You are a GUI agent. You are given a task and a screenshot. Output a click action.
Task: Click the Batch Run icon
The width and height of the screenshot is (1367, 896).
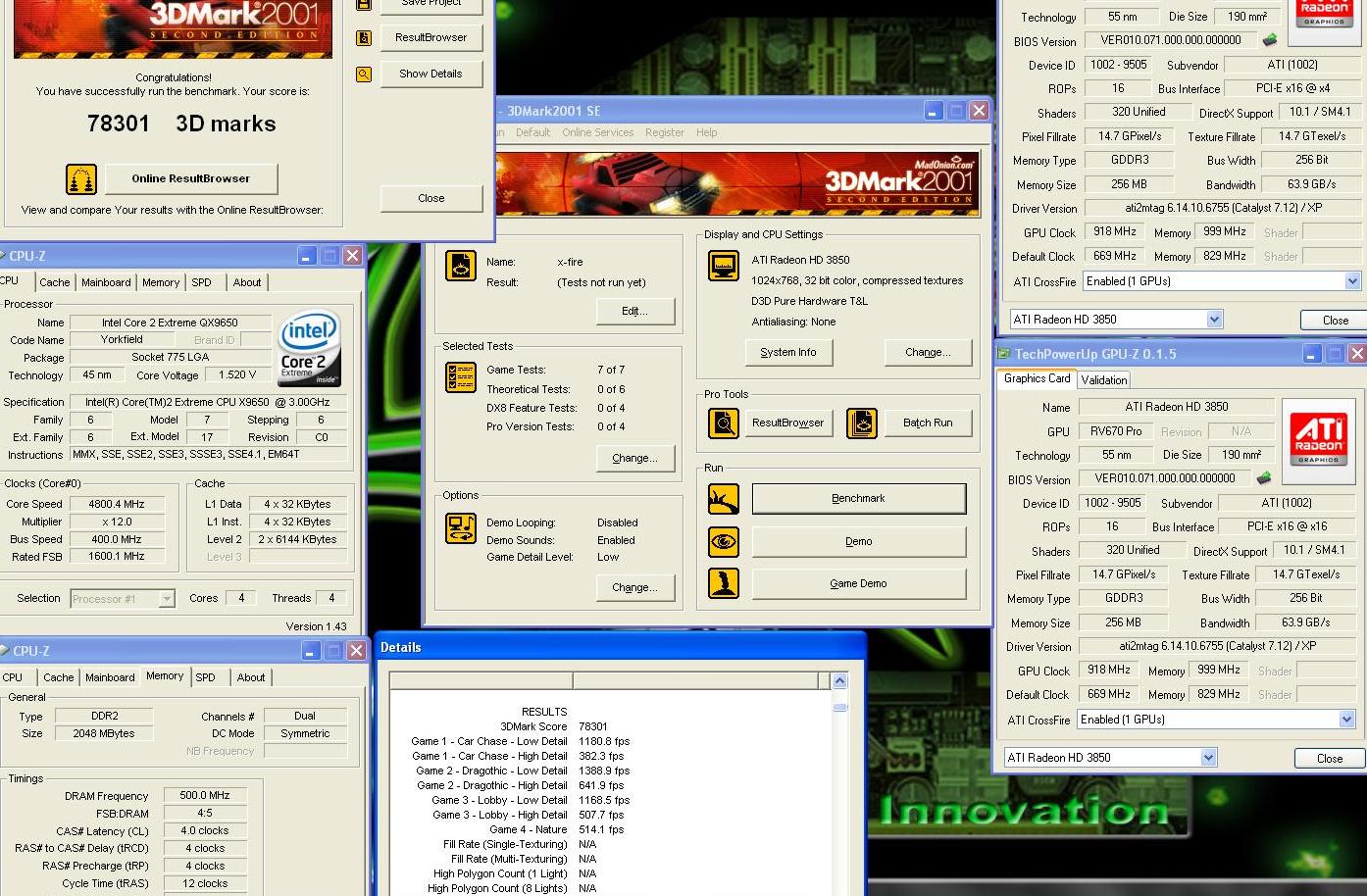861,423
